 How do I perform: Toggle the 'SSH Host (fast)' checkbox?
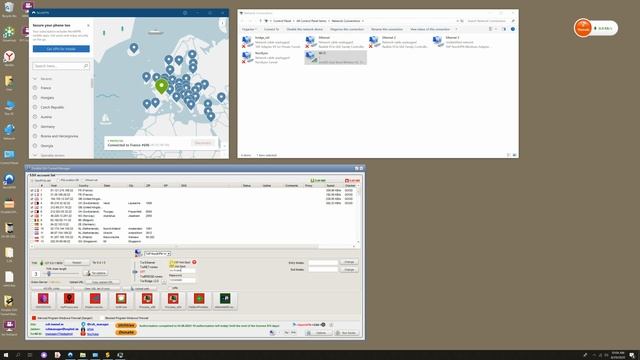[x=172, y=262]
